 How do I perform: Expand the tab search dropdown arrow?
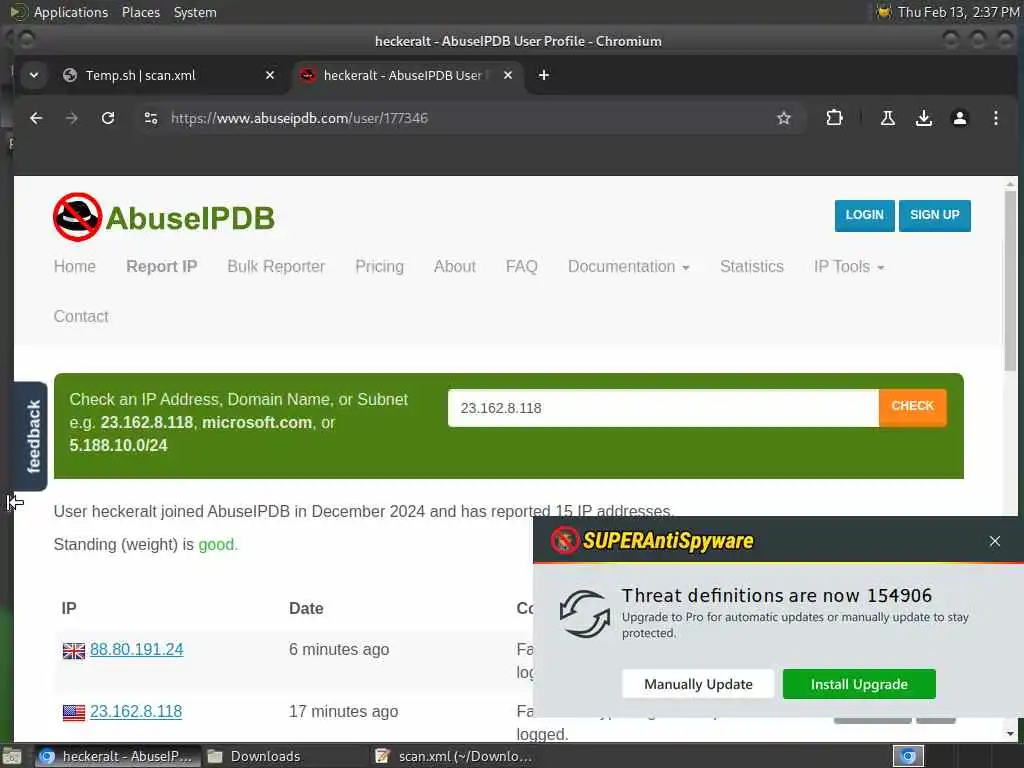[34, 75]
